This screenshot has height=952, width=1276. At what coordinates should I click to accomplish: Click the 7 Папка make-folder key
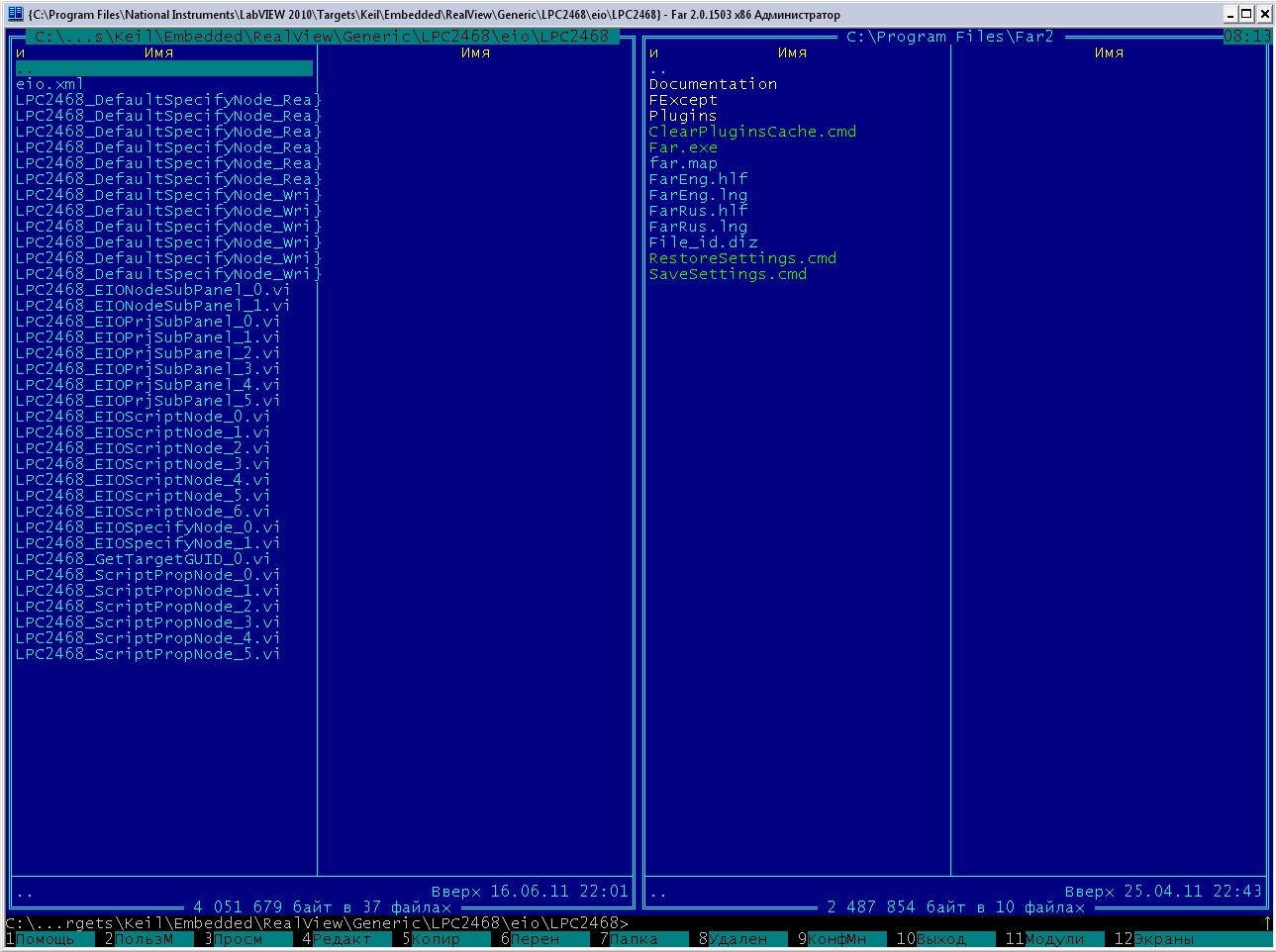click(634, 939)
